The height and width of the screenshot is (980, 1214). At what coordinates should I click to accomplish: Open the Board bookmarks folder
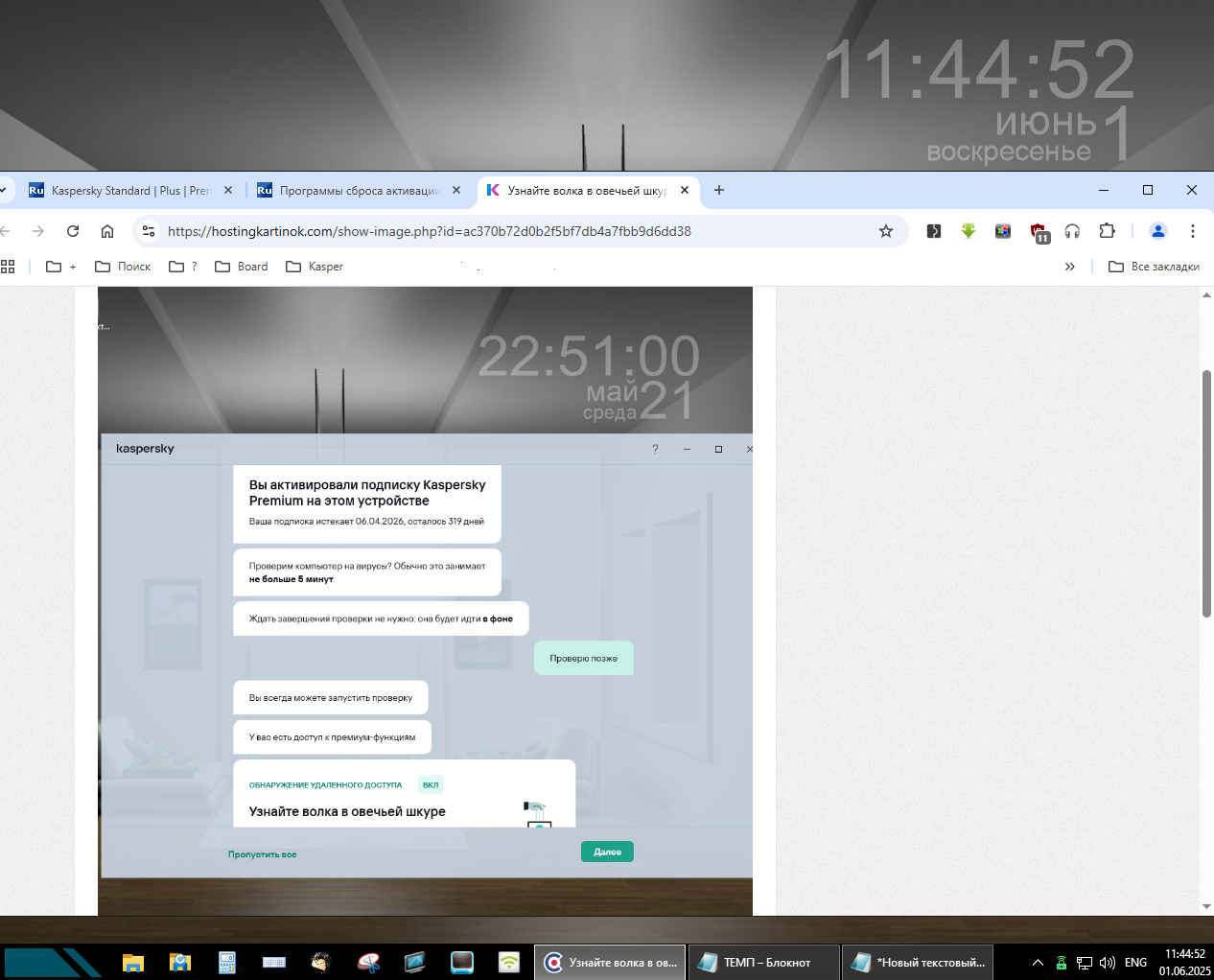242,267
